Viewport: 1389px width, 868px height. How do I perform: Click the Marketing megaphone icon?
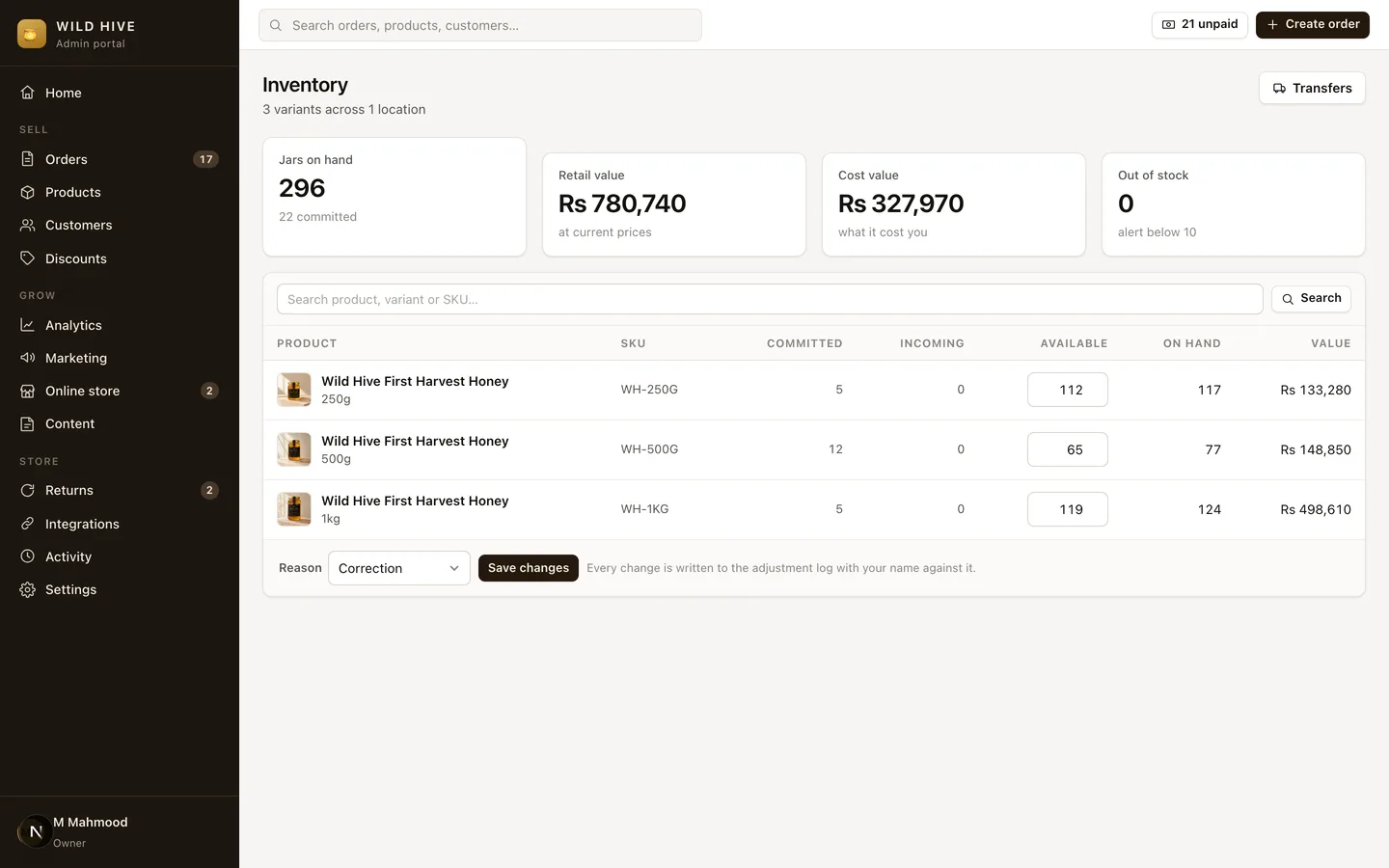click(x=28, y=358)
